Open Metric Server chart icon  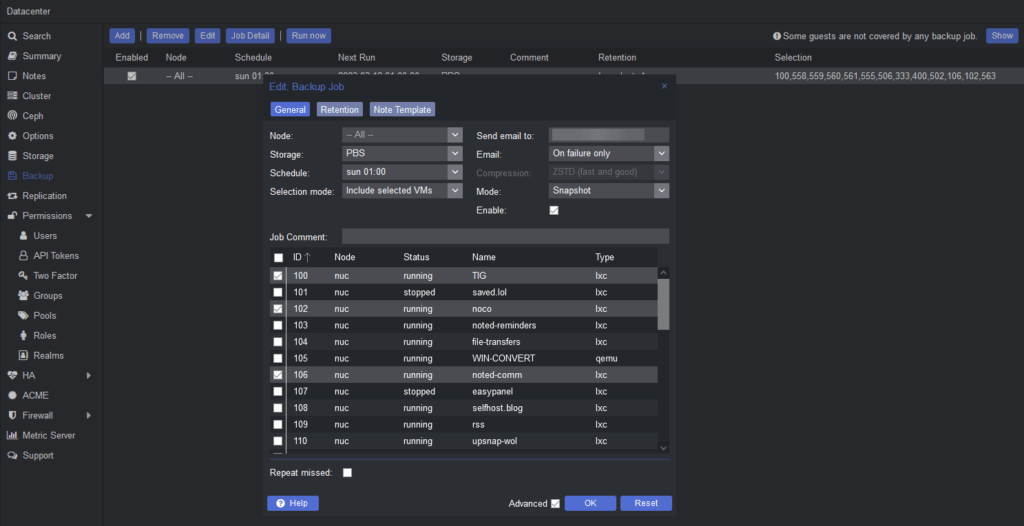(12, 435)
